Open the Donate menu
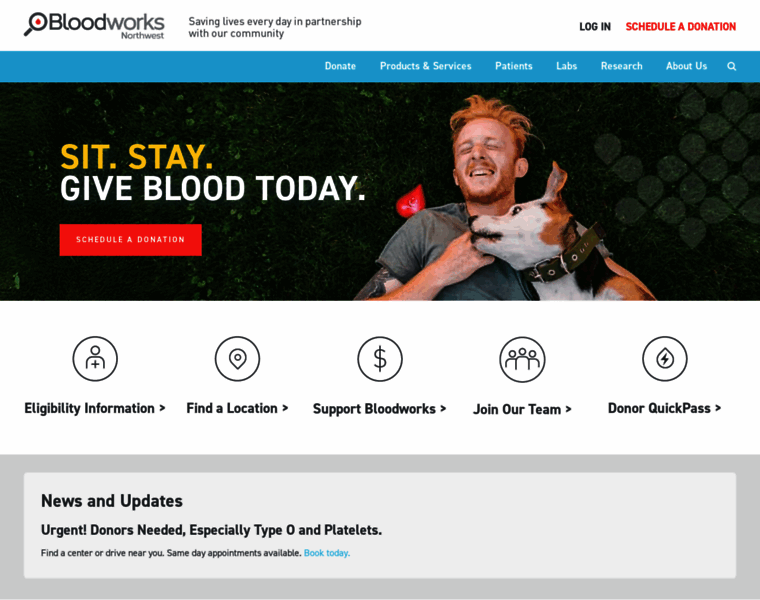 pyautogui.click(x=340, y=66)
